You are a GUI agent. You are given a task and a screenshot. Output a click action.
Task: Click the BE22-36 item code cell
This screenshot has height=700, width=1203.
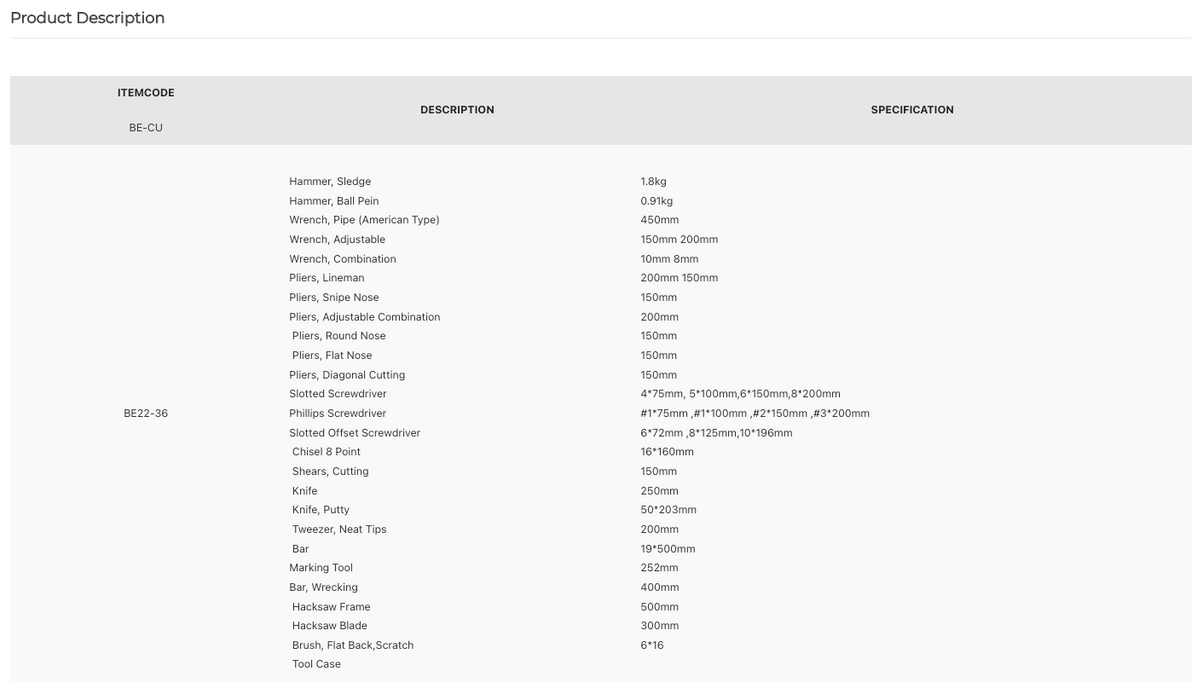146,413
